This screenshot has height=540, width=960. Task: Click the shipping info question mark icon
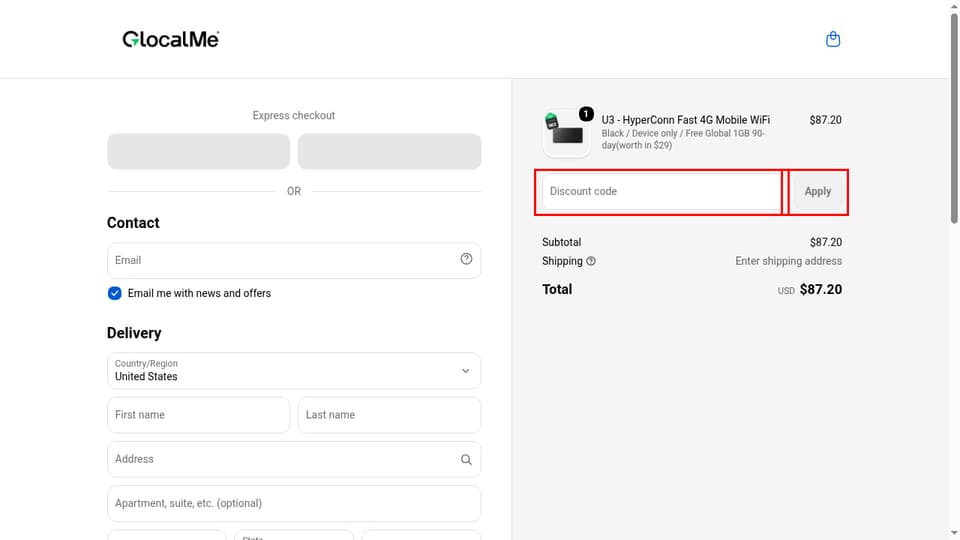tap(591, 261)
